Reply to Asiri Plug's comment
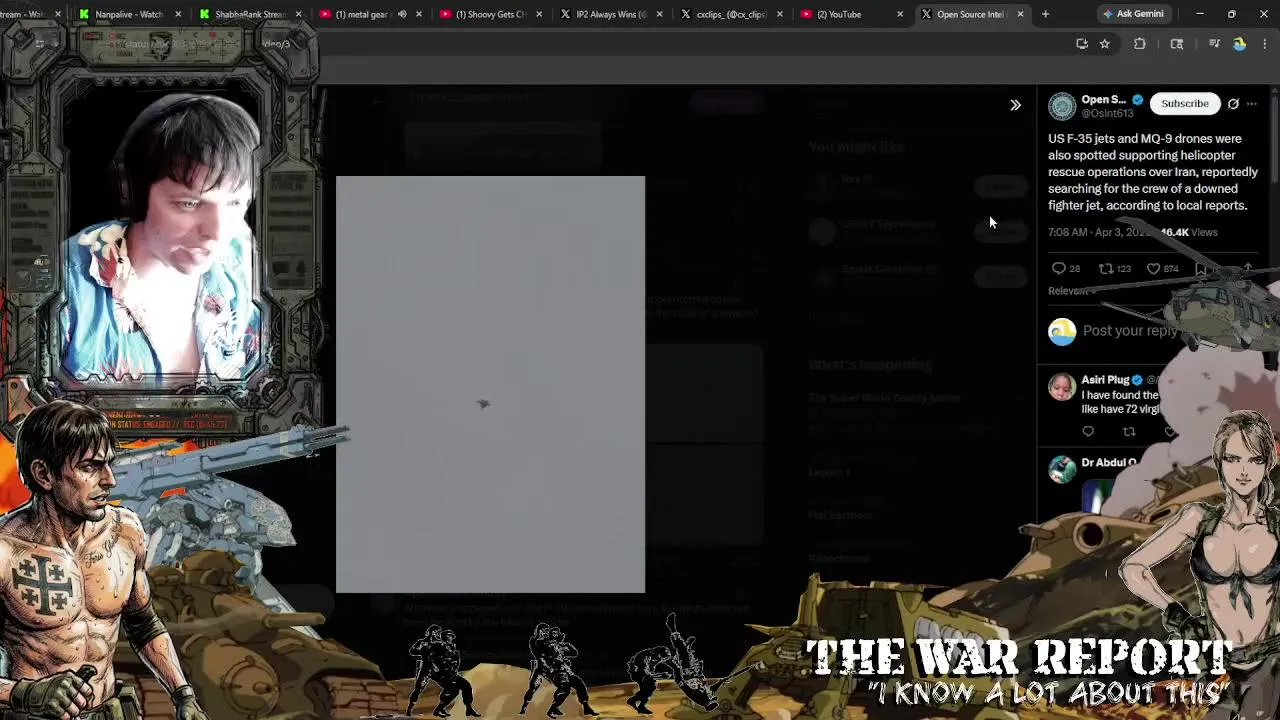Screen dimensions: 1280x720 click(1088, 431)
